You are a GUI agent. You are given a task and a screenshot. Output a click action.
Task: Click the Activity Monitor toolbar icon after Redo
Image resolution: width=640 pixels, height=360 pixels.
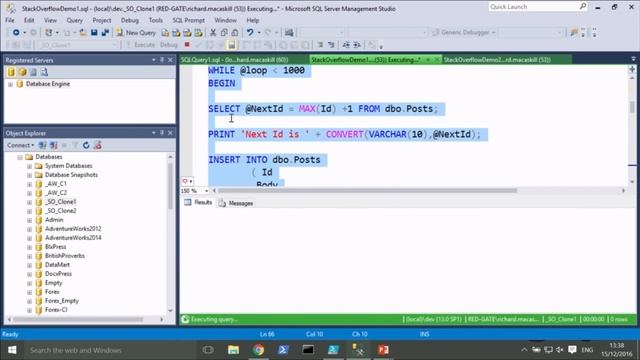pos(289,32)
